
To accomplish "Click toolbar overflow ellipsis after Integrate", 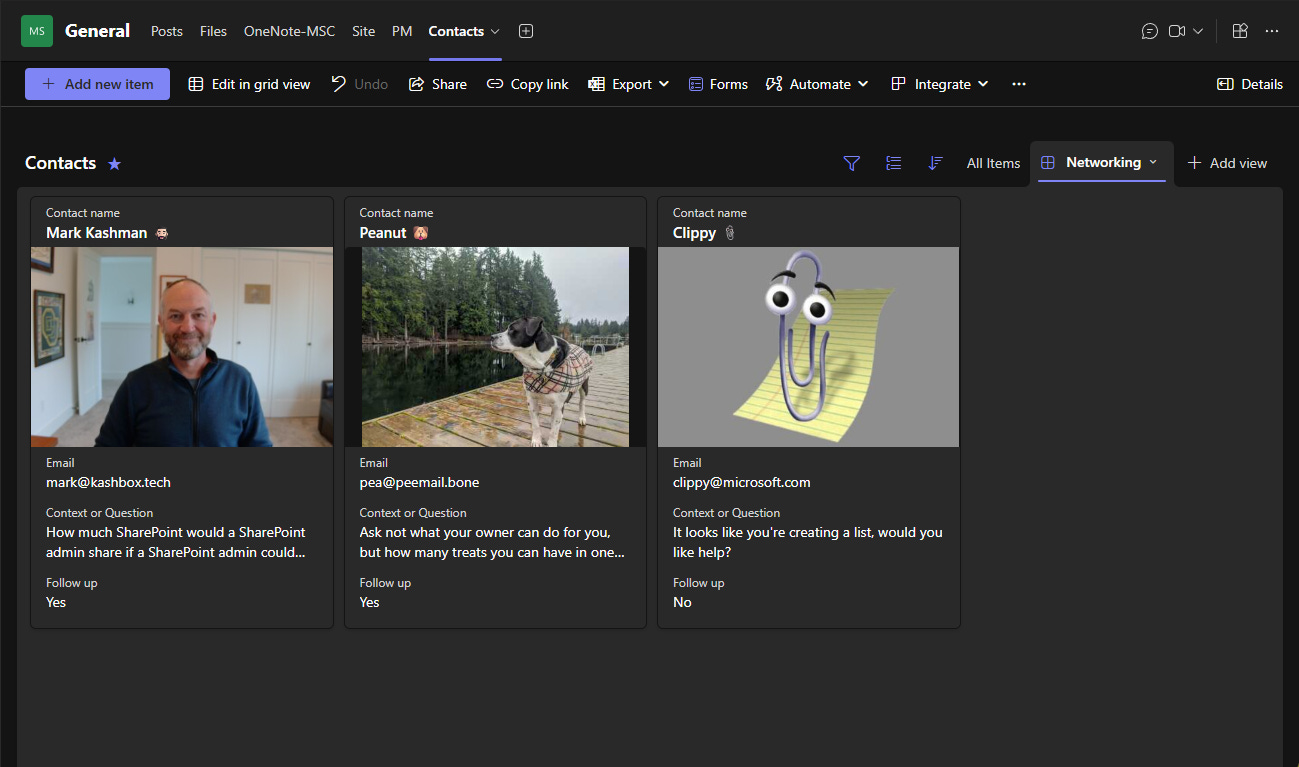I will point(1018,84).
